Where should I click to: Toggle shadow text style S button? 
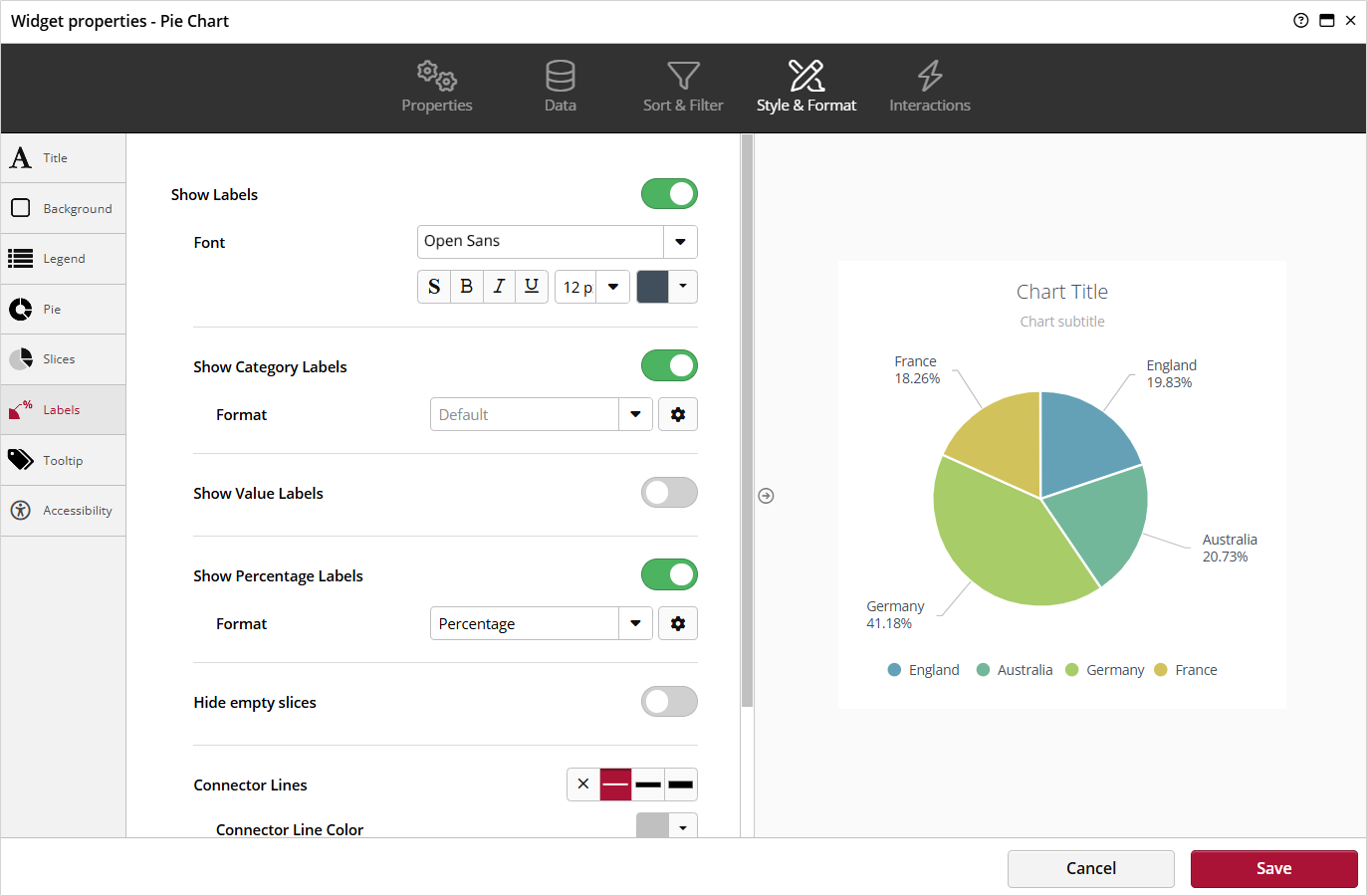click(x=434, y=287)
